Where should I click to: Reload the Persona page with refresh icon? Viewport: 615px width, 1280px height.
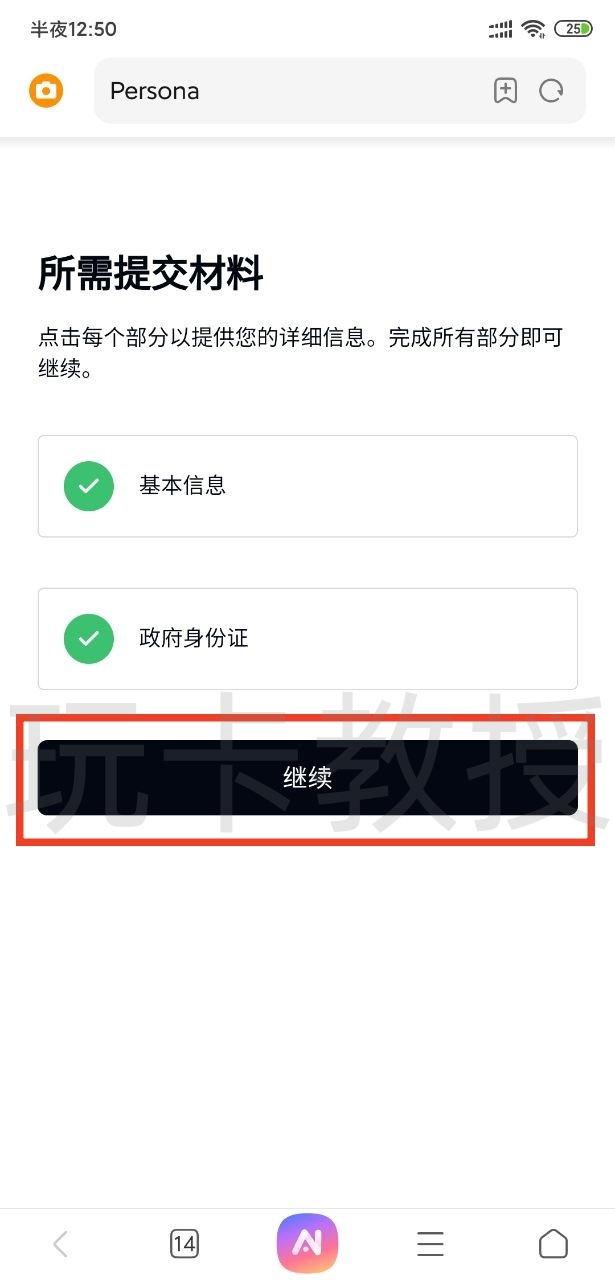click(551, 91)
